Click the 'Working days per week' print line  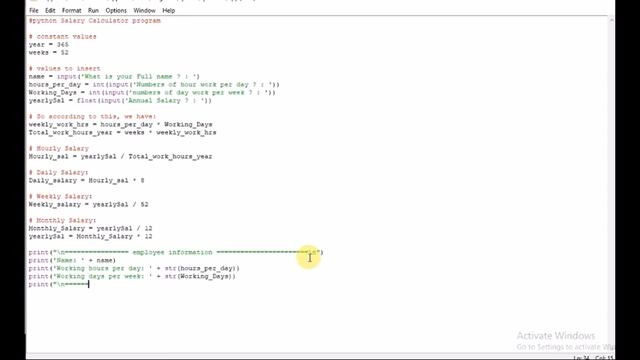(132, 276)
